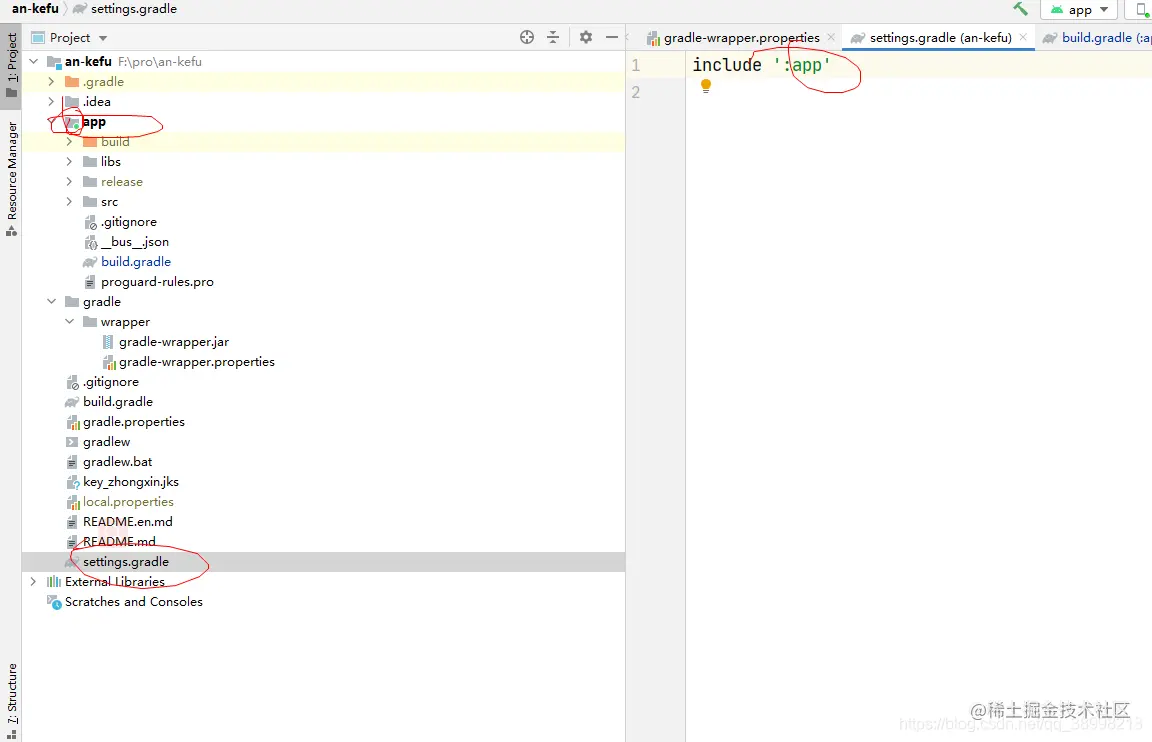Expand the .gradle folder
The width and height of the screenshot is (1152, 742).
pos(51,82)
